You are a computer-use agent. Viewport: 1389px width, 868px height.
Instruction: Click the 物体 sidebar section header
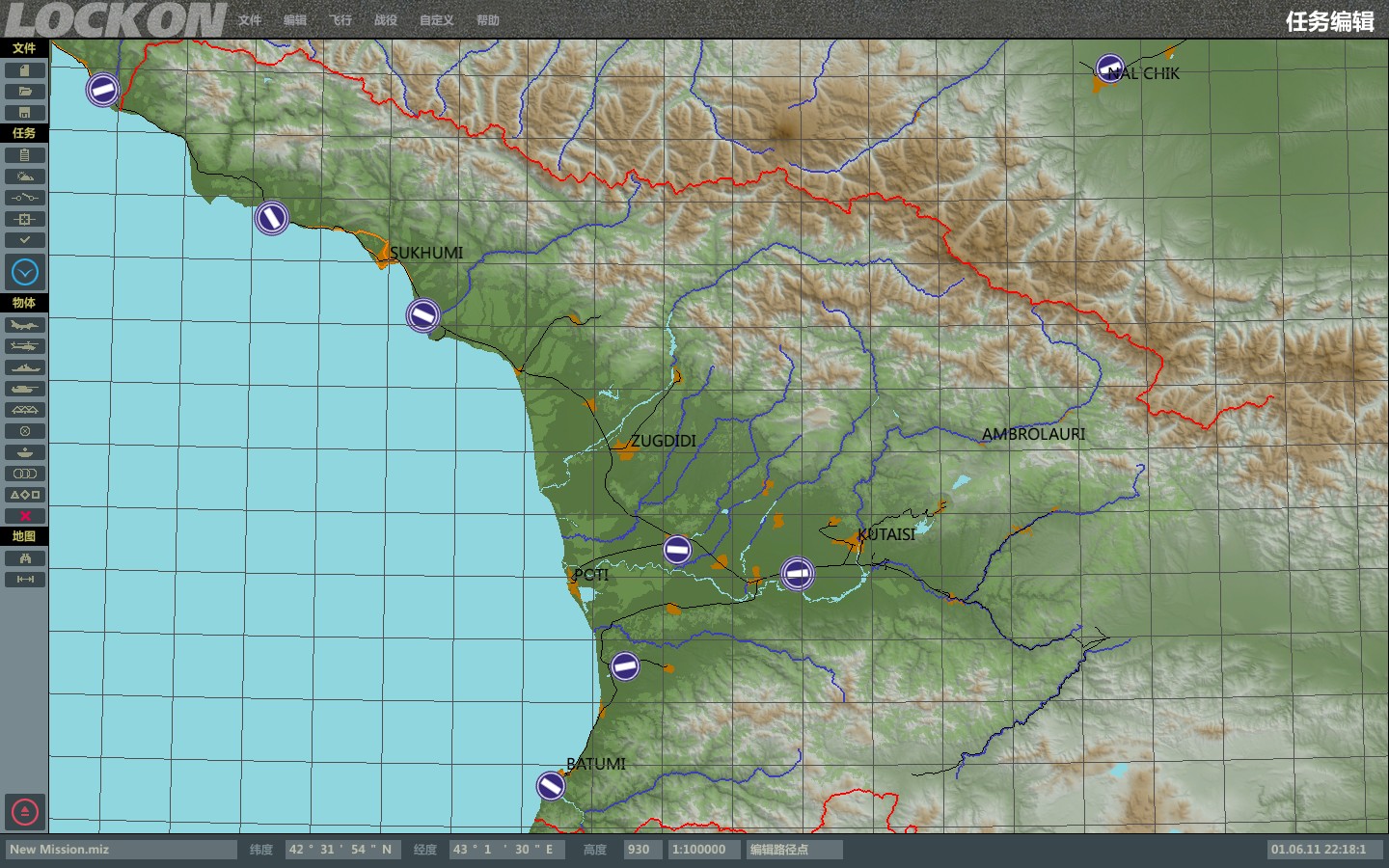coord(24,303)
